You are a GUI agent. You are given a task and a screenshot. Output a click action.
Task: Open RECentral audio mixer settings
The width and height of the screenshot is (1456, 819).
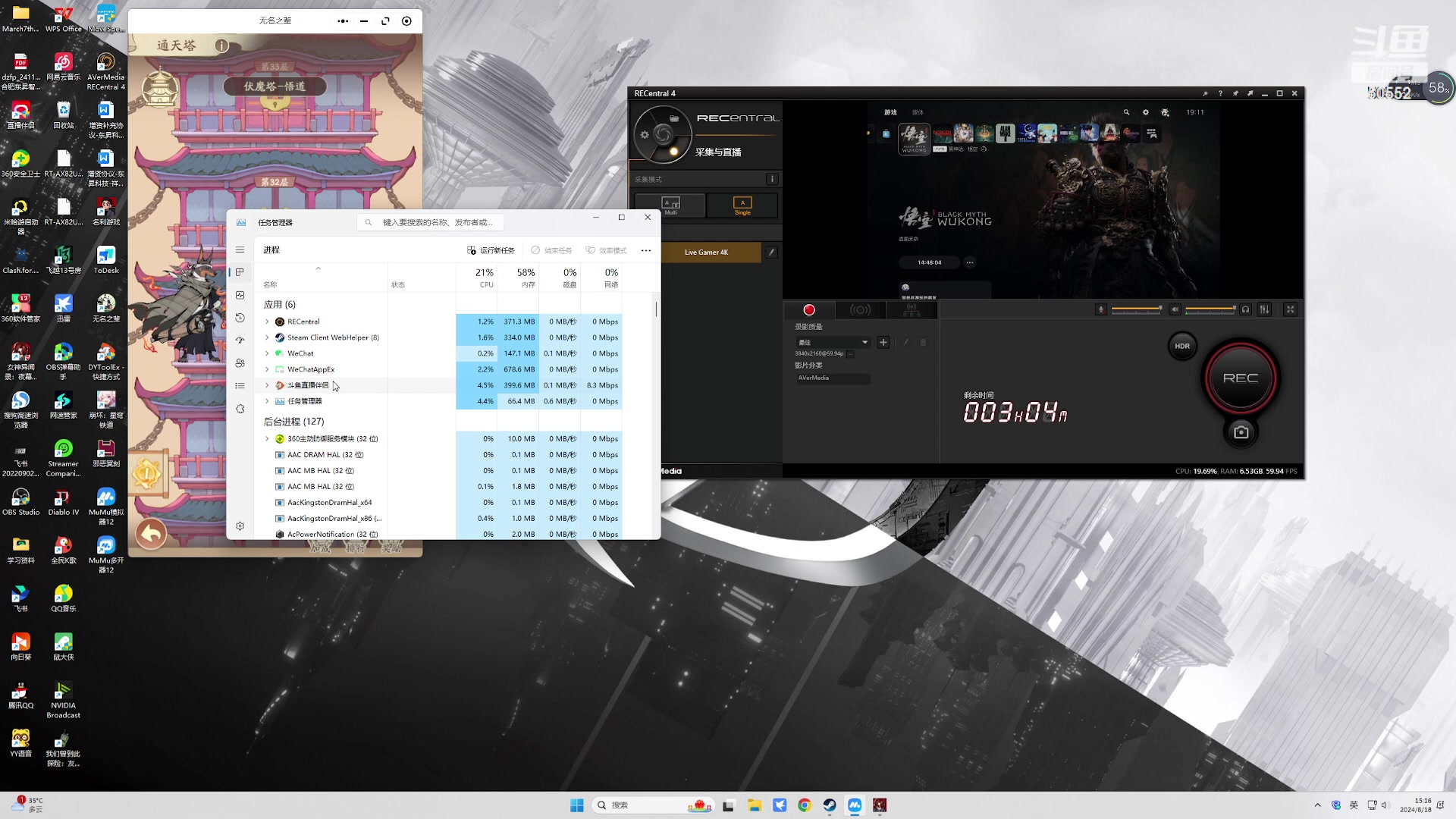pyautogui.click(x=1264, y=309)
